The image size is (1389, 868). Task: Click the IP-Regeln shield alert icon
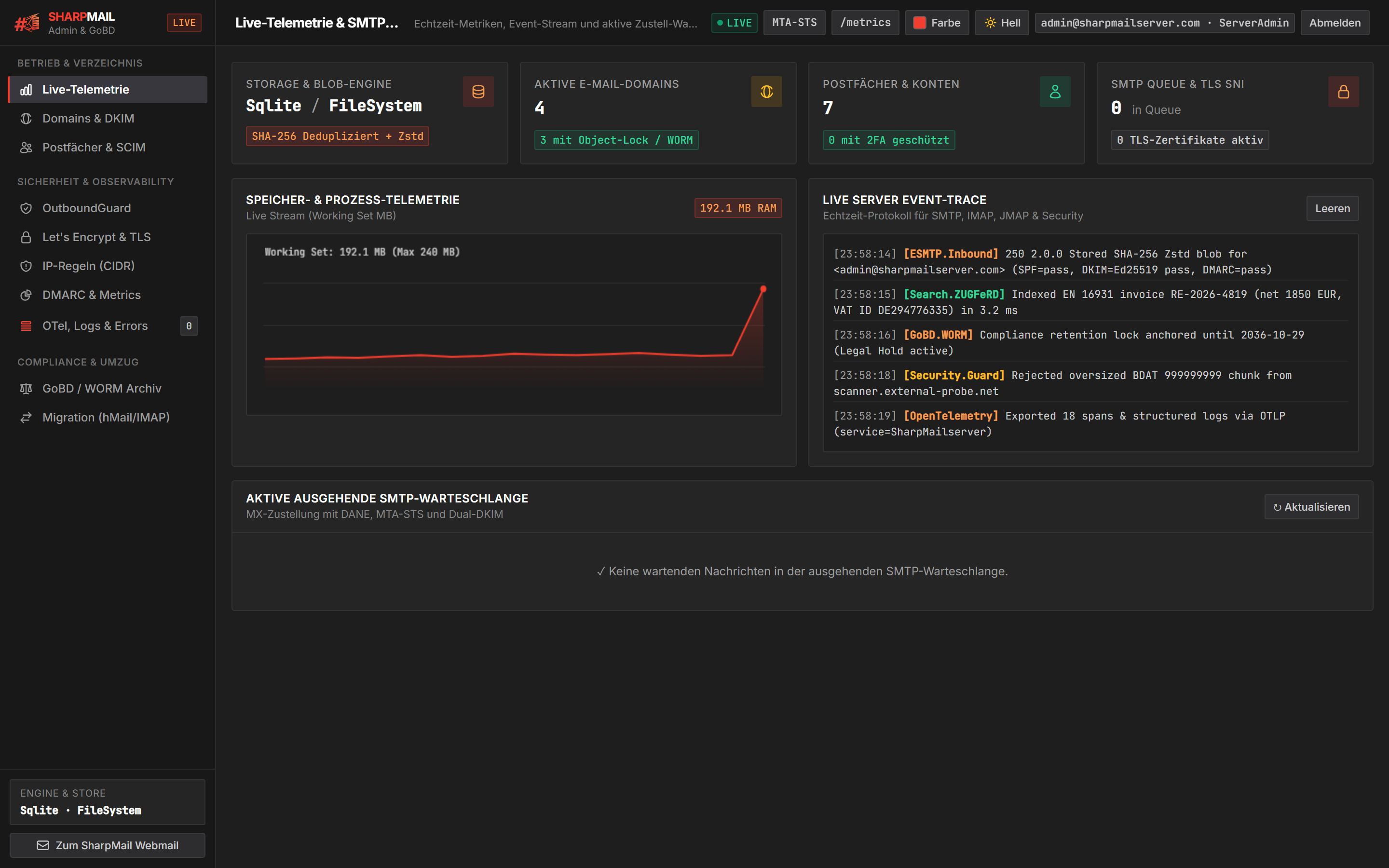26,266
